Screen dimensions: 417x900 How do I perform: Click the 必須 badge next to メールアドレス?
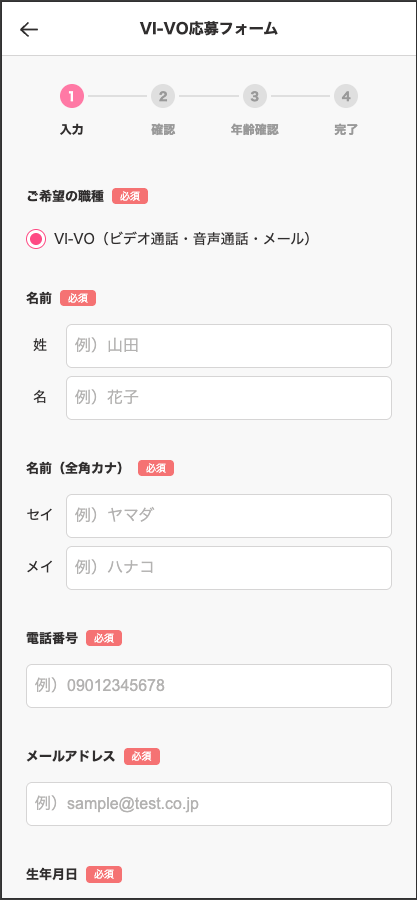coord(142,757)
